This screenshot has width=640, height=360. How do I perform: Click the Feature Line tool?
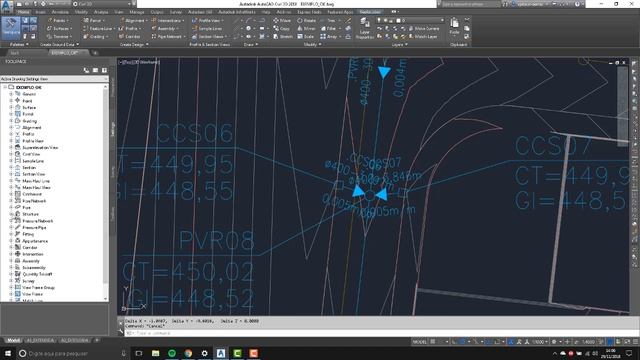tap(98, 29)
